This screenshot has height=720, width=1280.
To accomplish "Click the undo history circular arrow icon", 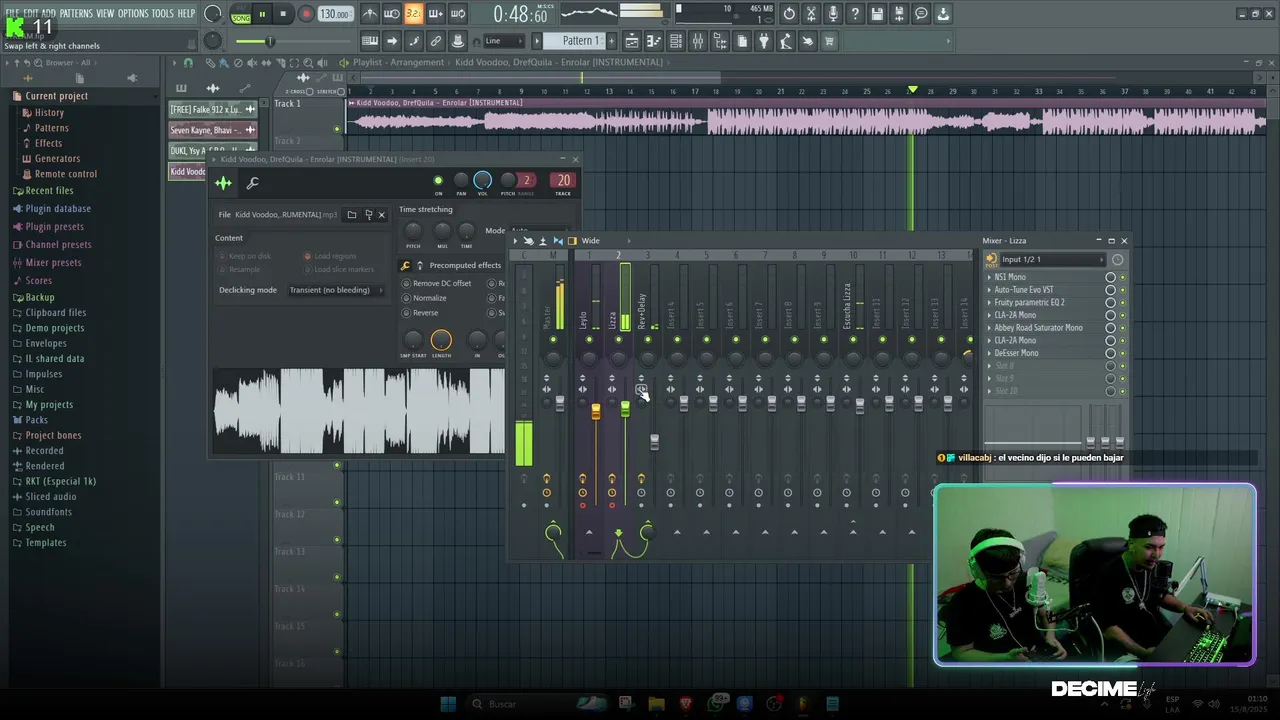I will point(789,14).
